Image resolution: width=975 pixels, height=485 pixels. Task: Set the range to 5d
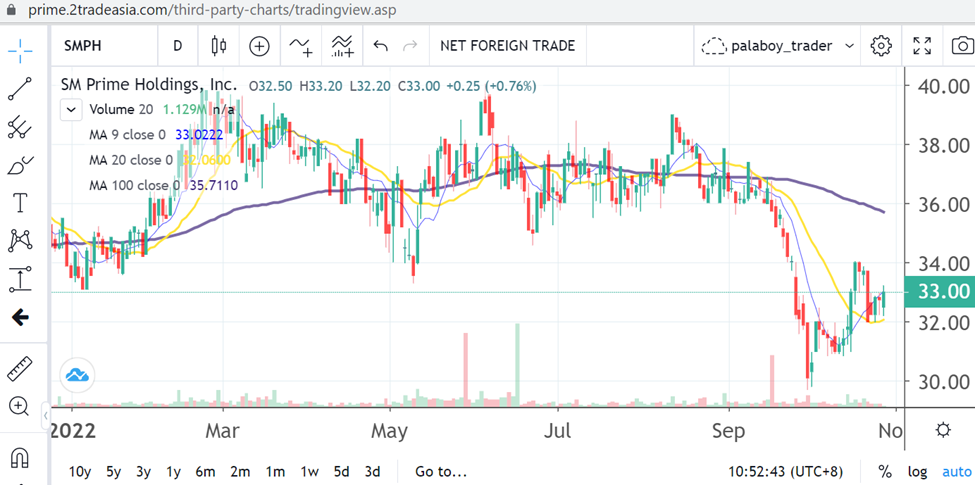click(x=341, y=471)
